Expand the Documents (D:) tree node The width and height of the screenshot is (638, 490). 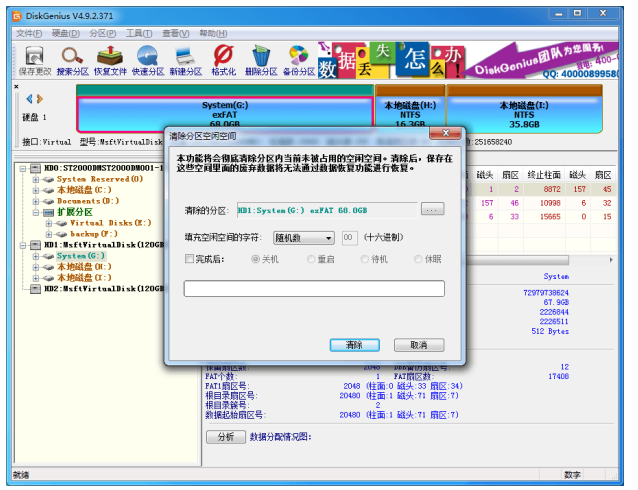click(x=36, y=201)
